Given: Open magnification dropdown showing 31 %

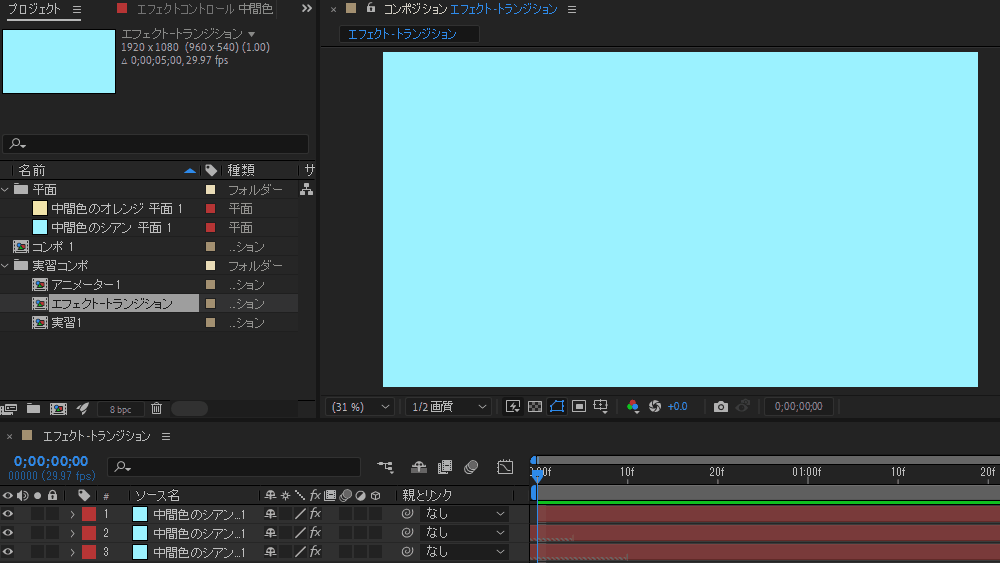Looking at the screenshot, I should point(359,407).
